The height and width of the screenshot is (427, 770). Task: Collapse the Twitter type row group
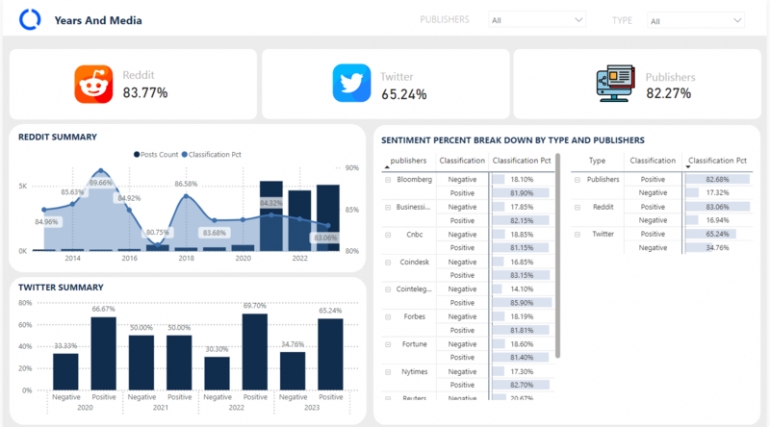pos(578,235)
